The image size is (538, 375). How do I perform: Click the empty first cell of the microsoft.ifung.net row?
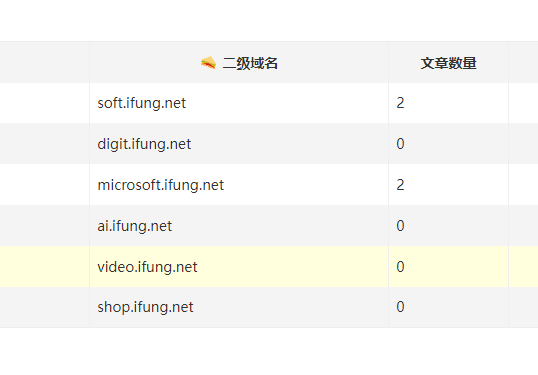point(45,185)
